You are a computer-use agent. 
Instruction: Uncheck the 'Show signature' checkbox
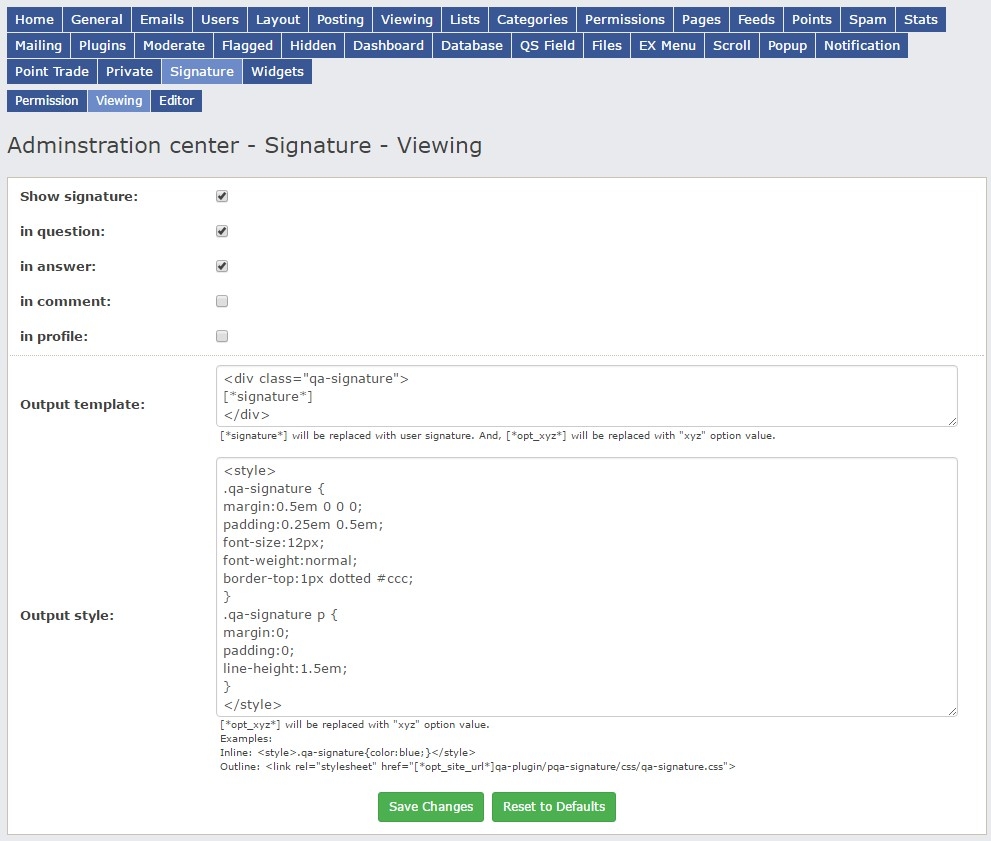tap(222, 196)
